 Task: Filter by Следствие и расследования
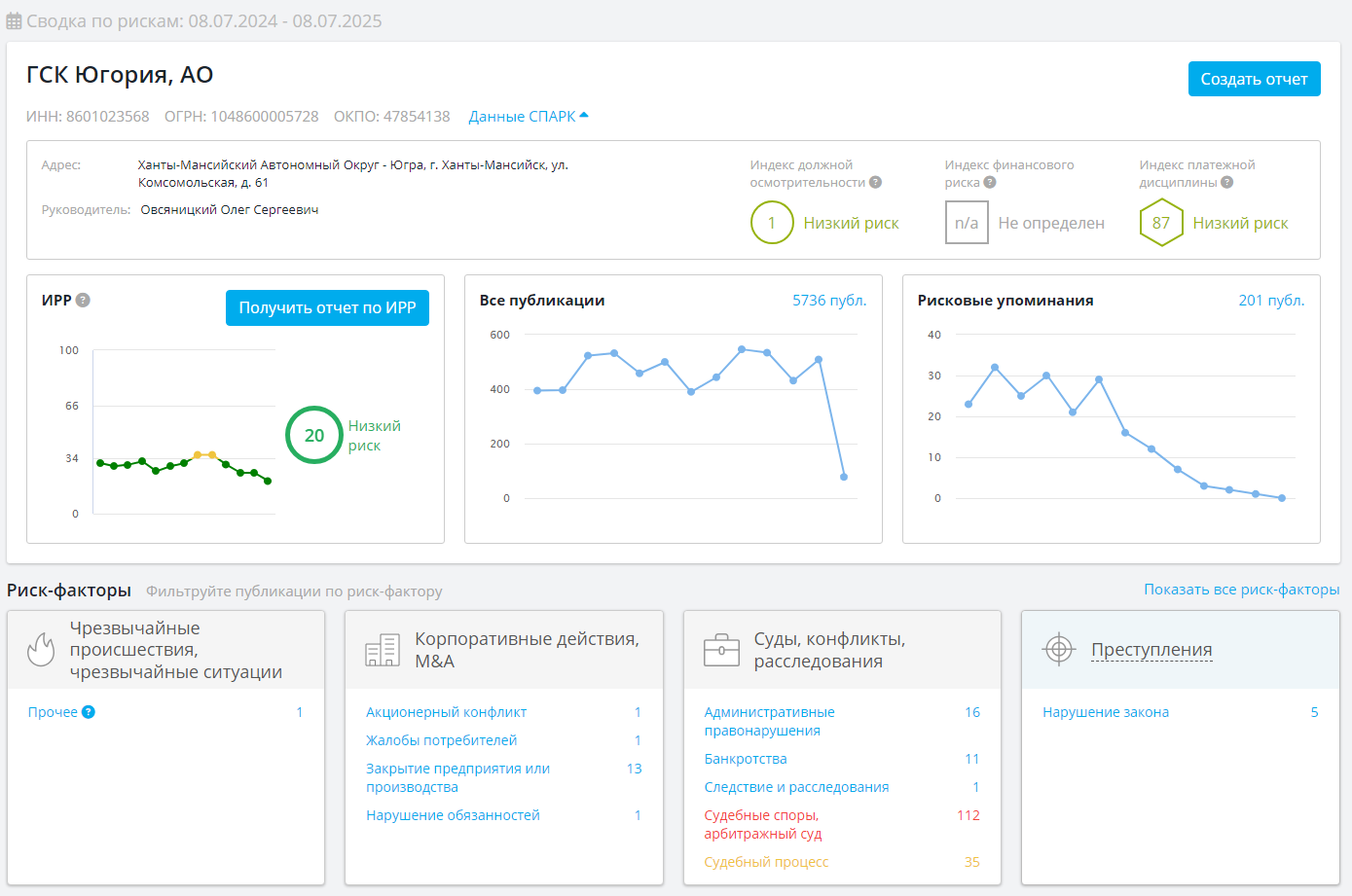pyautogui.click(x=796, y=787)
